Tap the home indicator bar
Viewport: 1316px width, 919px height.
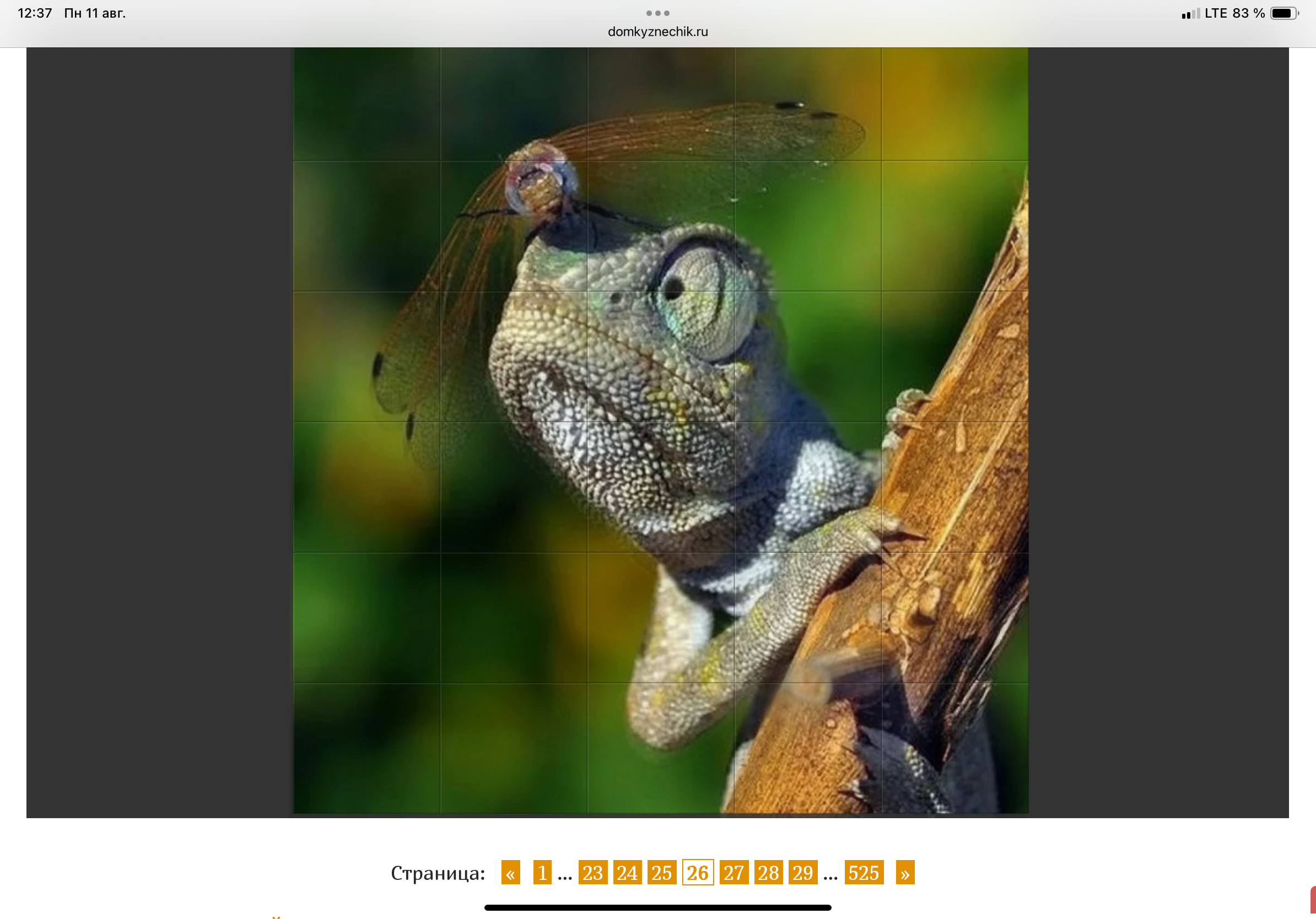click(657, 907)
